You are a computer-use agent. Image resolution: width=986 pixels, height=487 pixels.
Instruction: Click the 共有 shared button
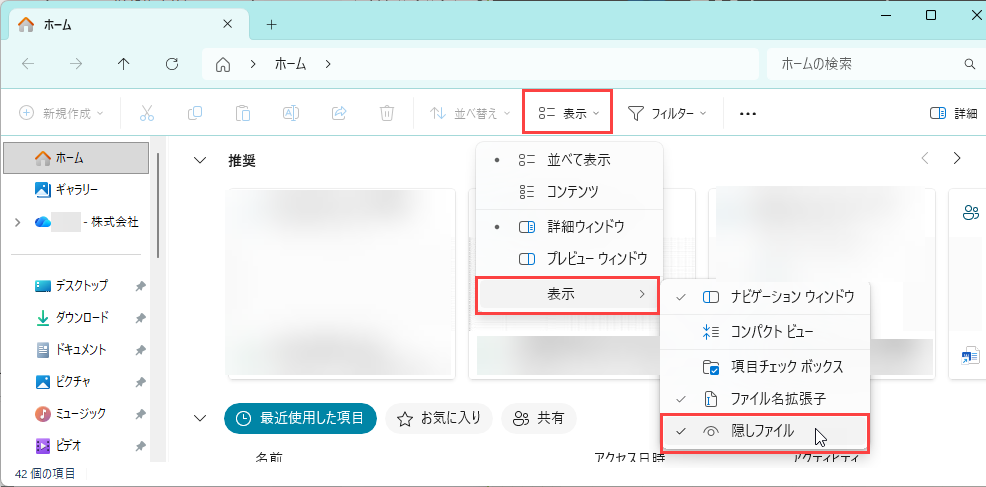pyautogui.click(x=539, y=418)
